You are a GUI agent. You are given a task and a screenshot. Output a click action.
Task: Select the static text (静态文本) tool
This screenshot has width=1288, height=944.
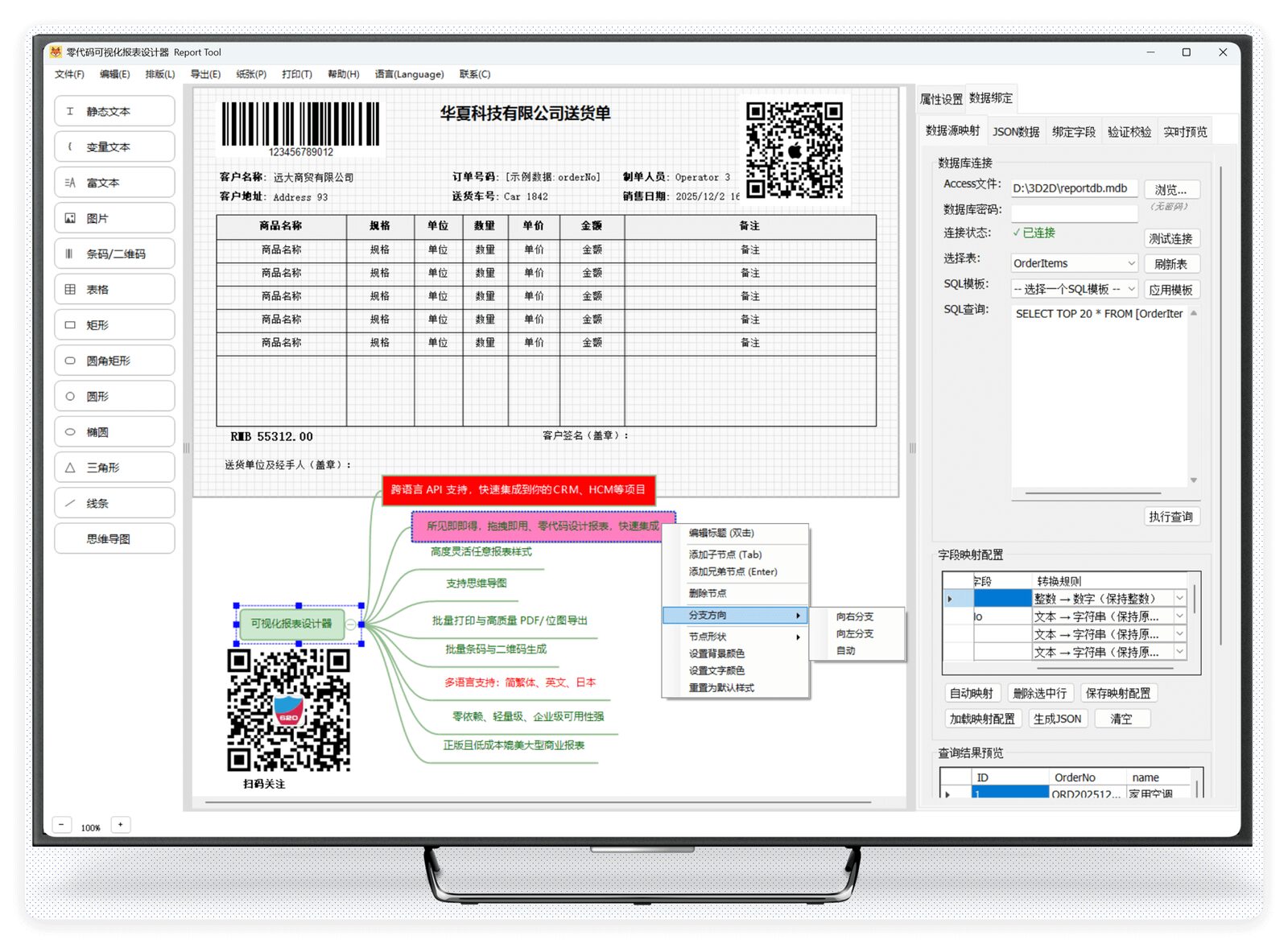[x=114, y=112]
